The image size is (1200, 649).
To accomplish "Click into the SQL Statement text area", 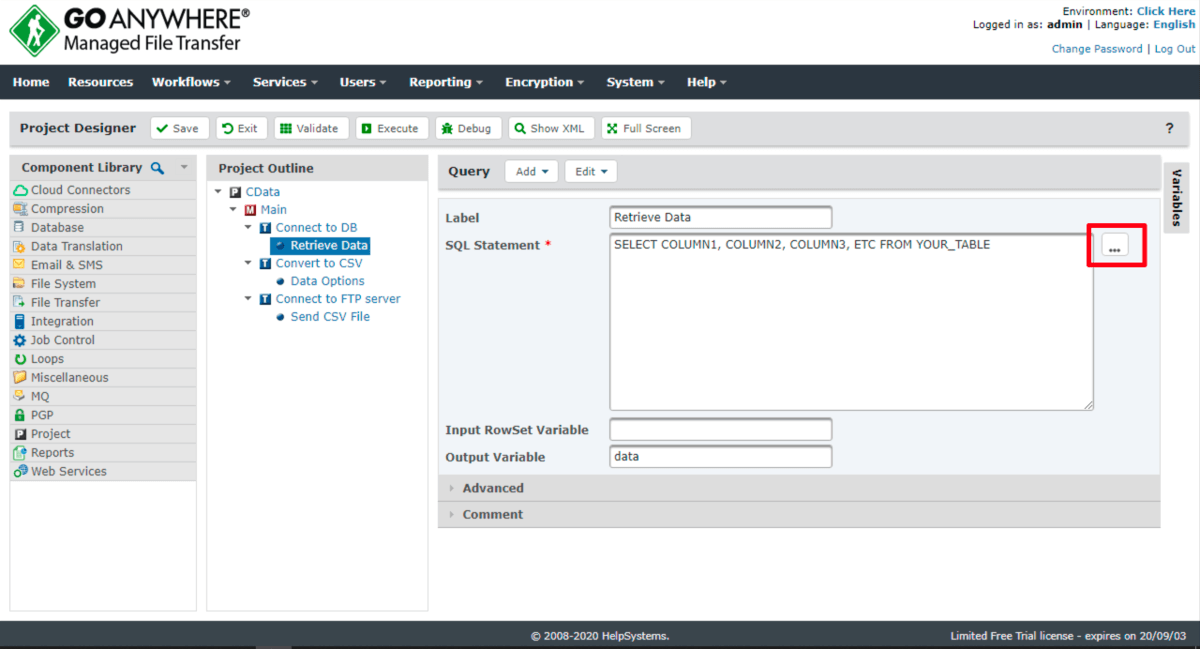I will click(x=852, y=322).
